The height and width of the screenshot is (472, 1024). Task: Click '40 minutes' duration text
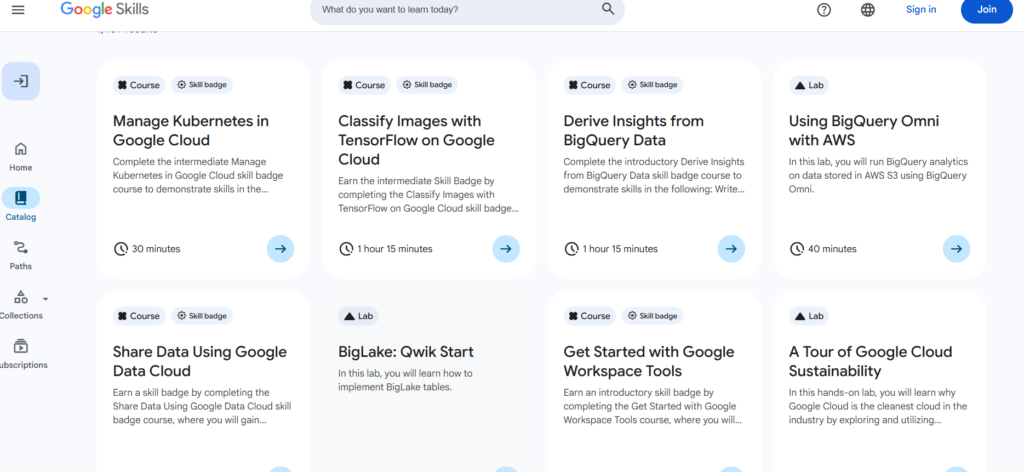pyautogui.click(x=832, y=249)
